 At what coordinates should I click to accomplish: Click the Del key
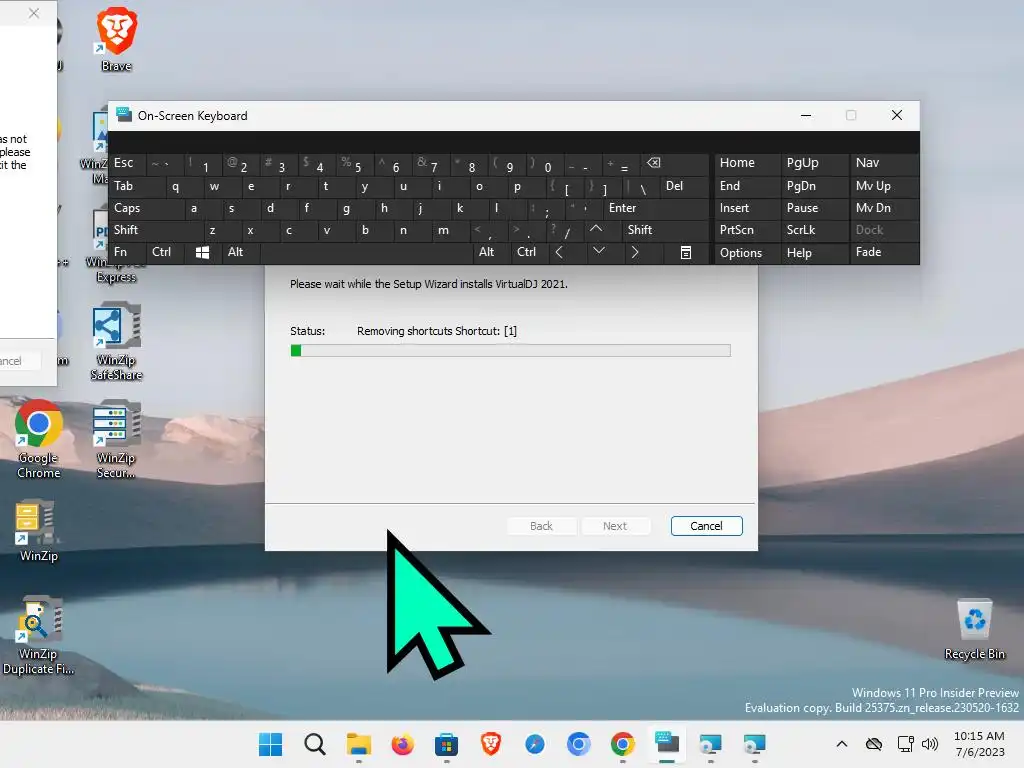[x=684, y=186]
